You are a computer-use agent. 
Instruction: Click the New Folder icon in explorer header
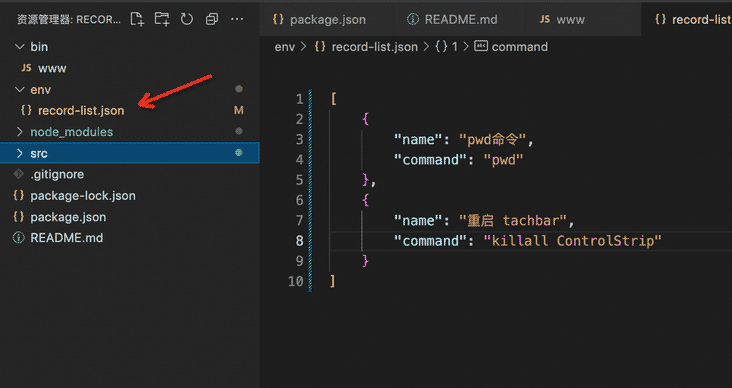[162, 19]
